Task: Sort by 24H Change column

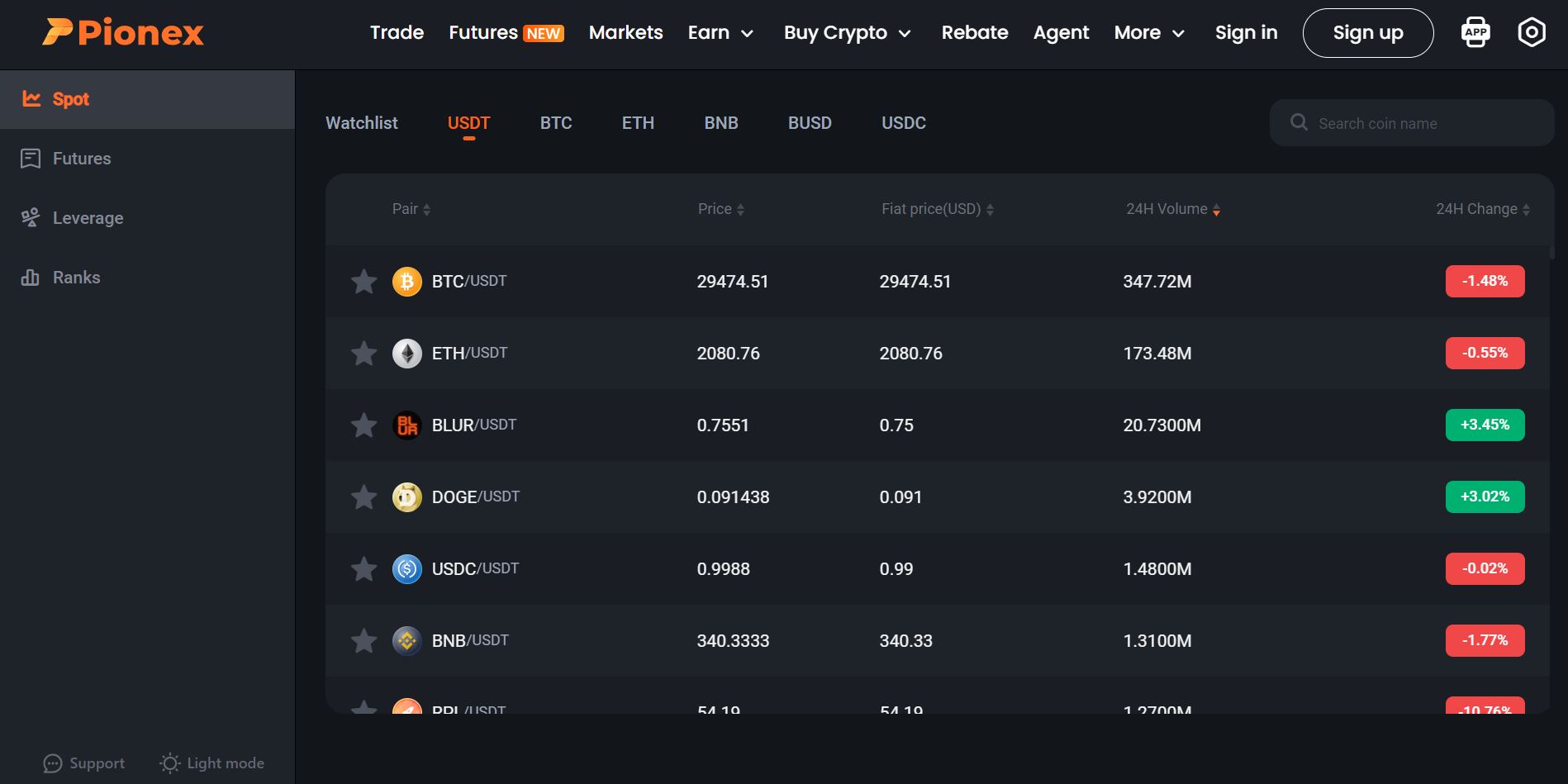Action: [x=1483, y=209]
